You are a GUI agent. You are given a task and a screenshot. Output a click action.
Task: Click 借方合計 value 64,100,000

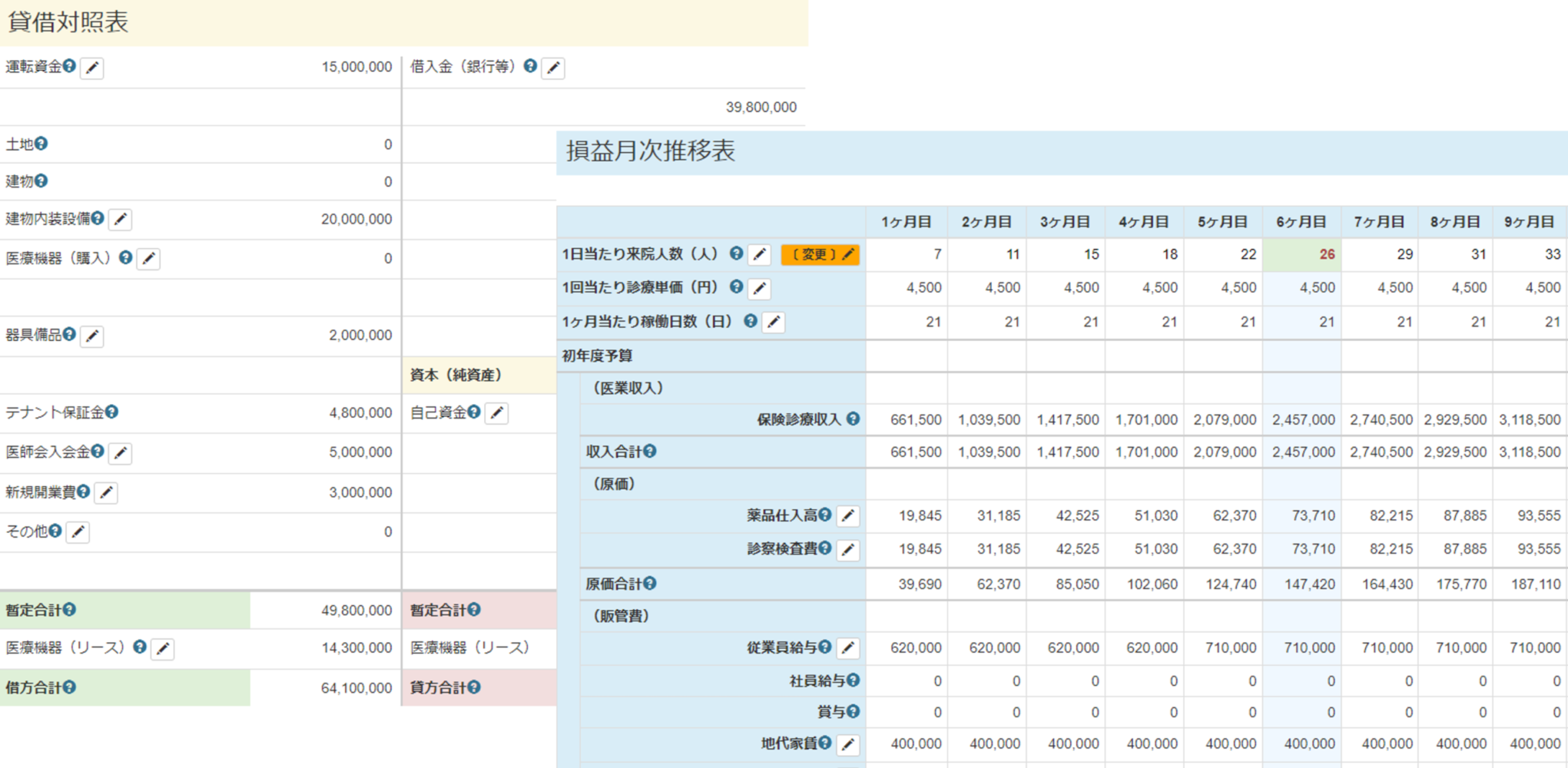click(x=356, y=688)
